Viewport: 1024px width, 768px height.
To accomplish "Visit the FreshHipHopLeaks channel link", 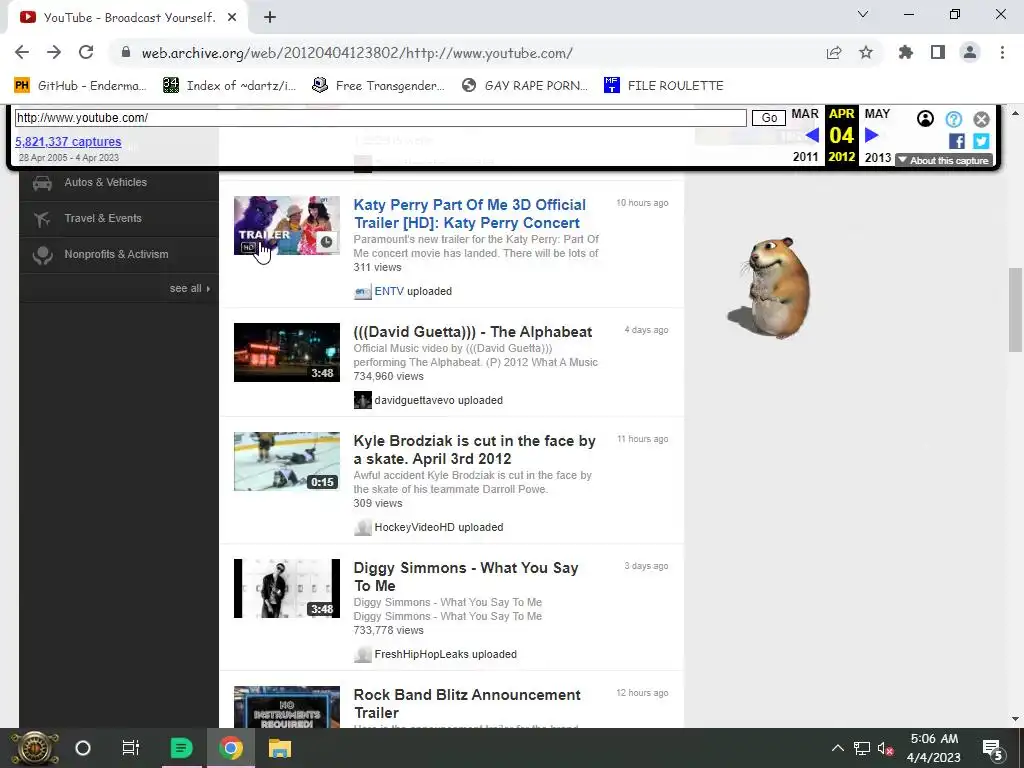I will (421, 654).
